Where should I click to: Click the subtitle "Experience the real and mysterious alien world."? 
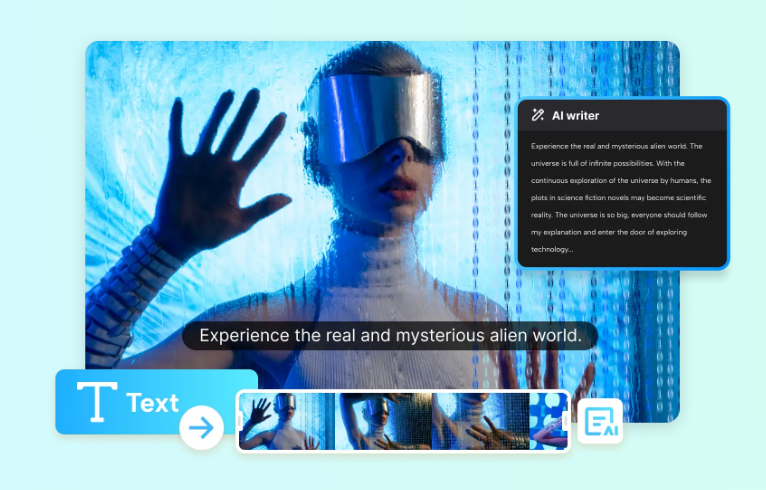[x=390, y=335]
